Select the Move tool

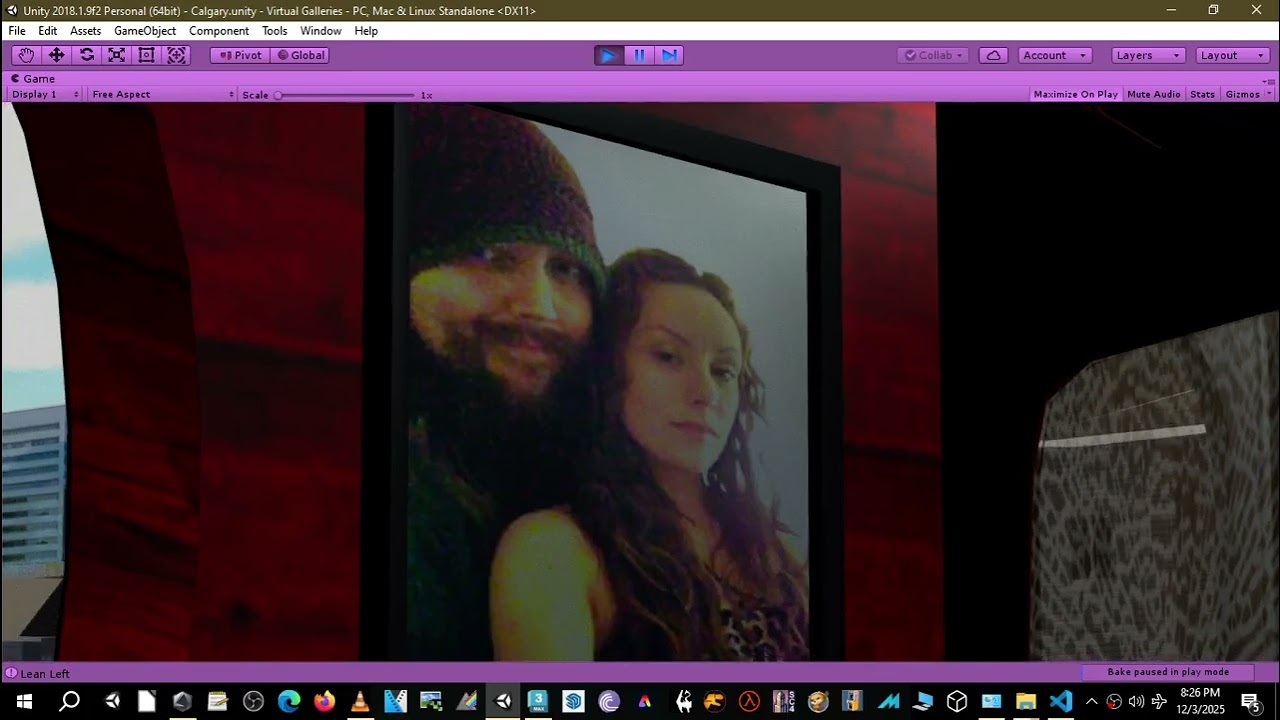(56, 55)
